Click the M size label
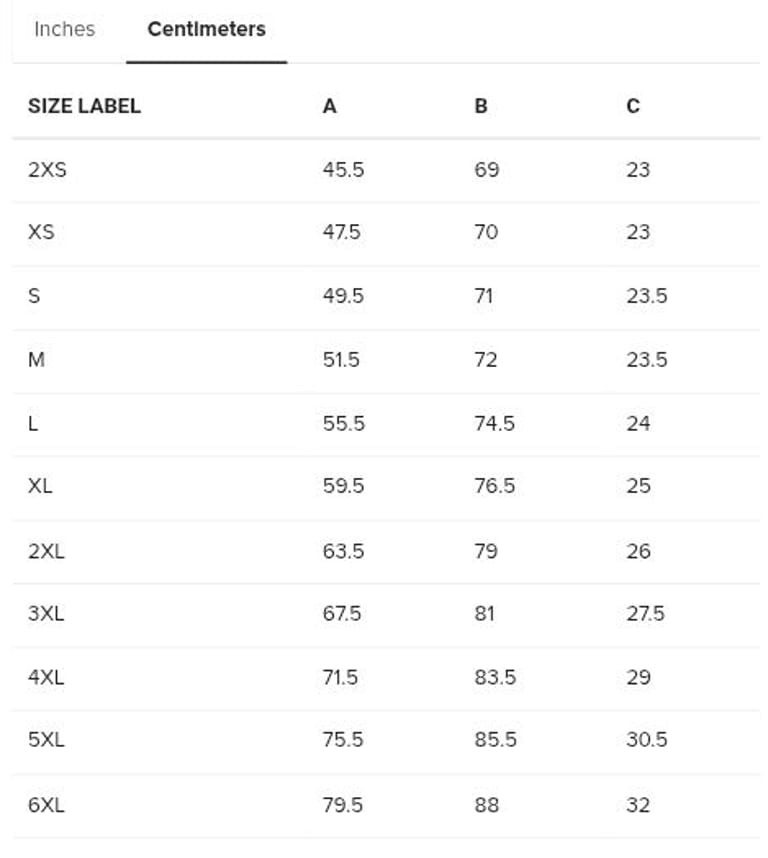The height and width of the screenshot is (858, 768). pos(36,360)
